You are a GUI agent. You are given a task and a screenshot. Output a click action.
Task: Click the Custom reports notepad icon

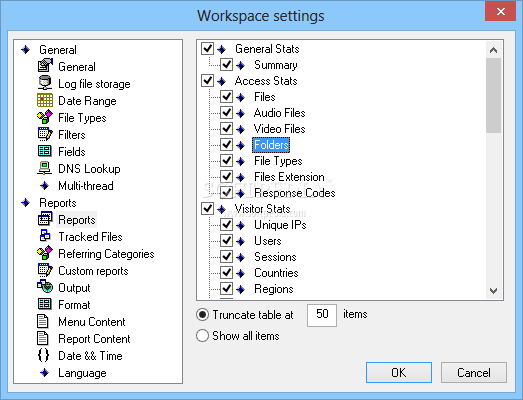coord(45,270)
